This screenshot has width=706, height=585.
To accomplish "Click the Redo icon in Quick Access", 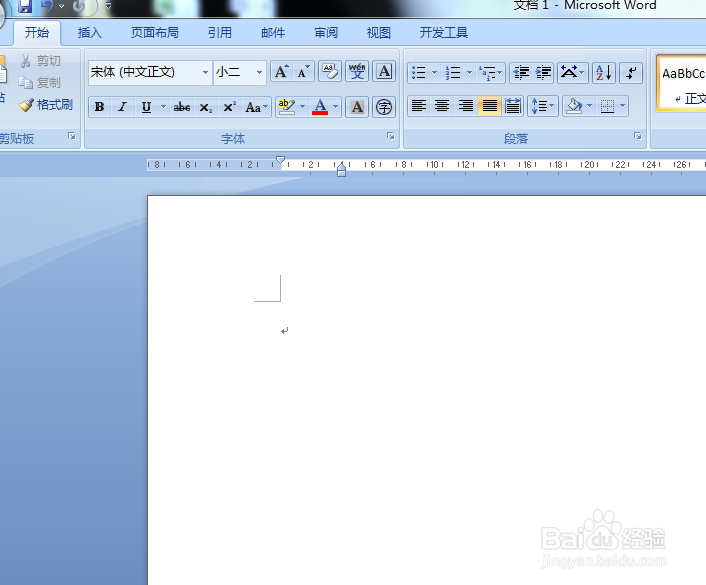I will tap(79, 6).
